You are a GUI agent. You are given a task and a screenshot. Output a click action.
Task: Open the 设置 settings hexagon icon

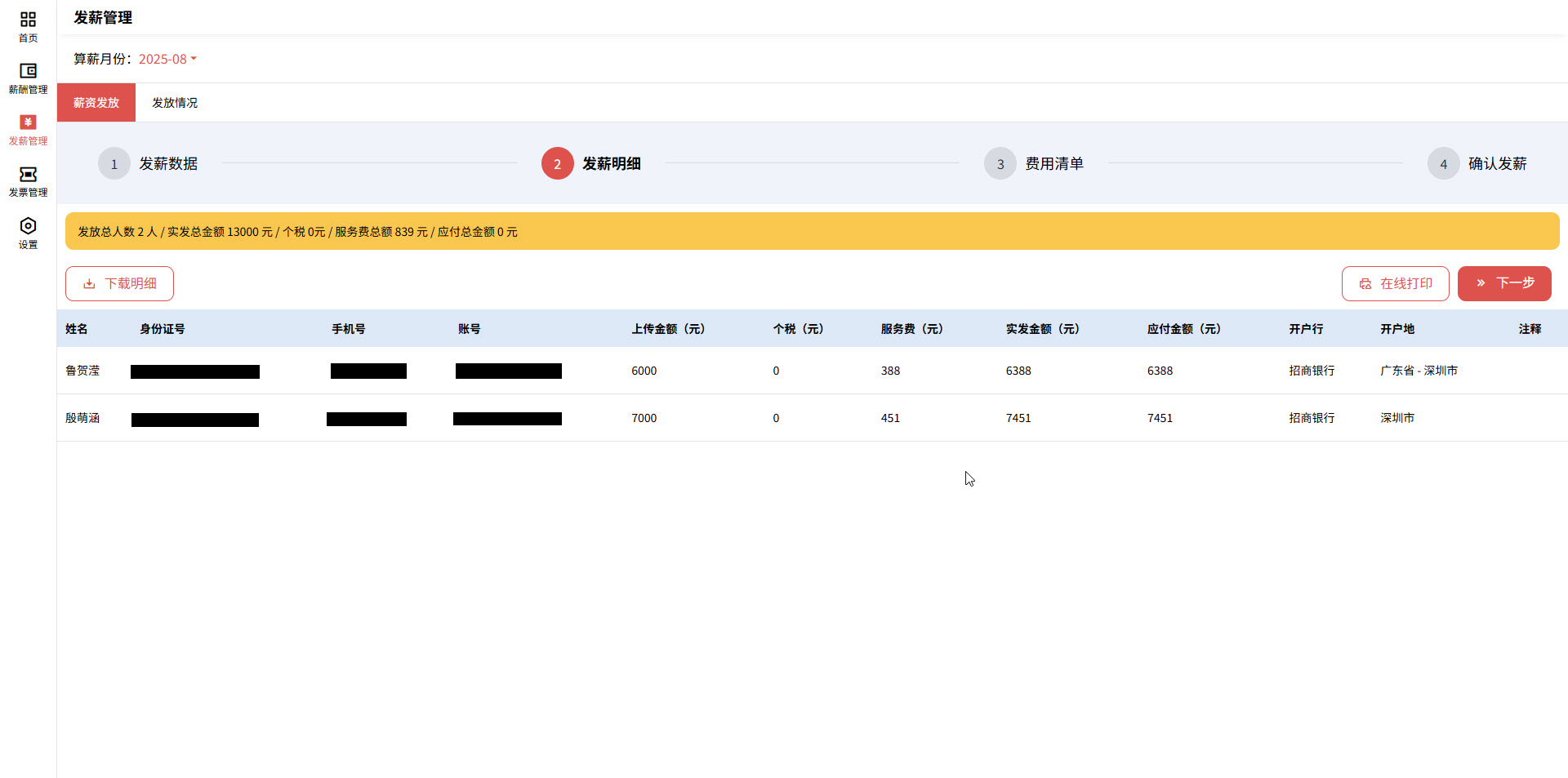pos(28,226)
